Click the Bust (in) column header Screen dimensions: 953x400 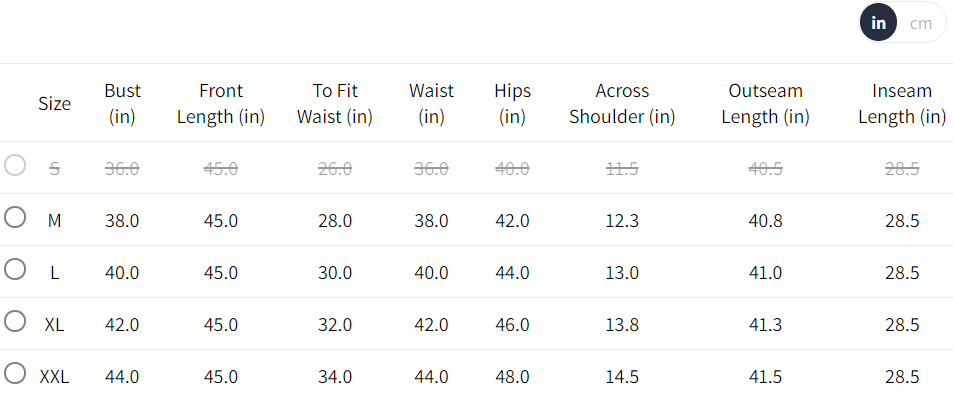(x=122, y=103)
